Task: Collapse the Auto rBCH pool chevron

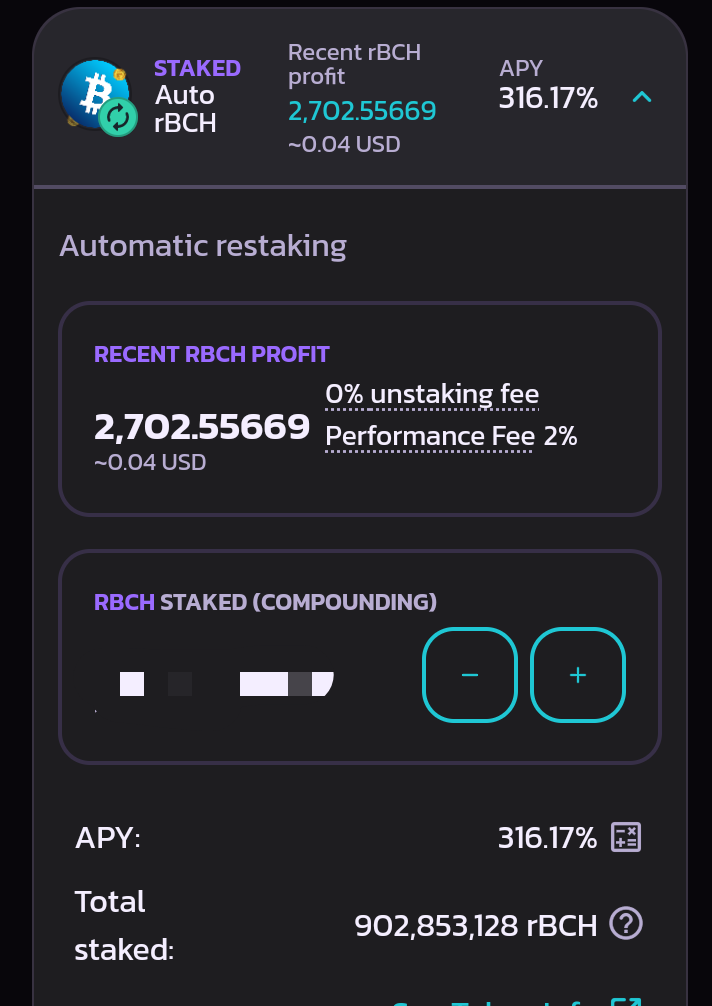Action: [x=642, y=97]
